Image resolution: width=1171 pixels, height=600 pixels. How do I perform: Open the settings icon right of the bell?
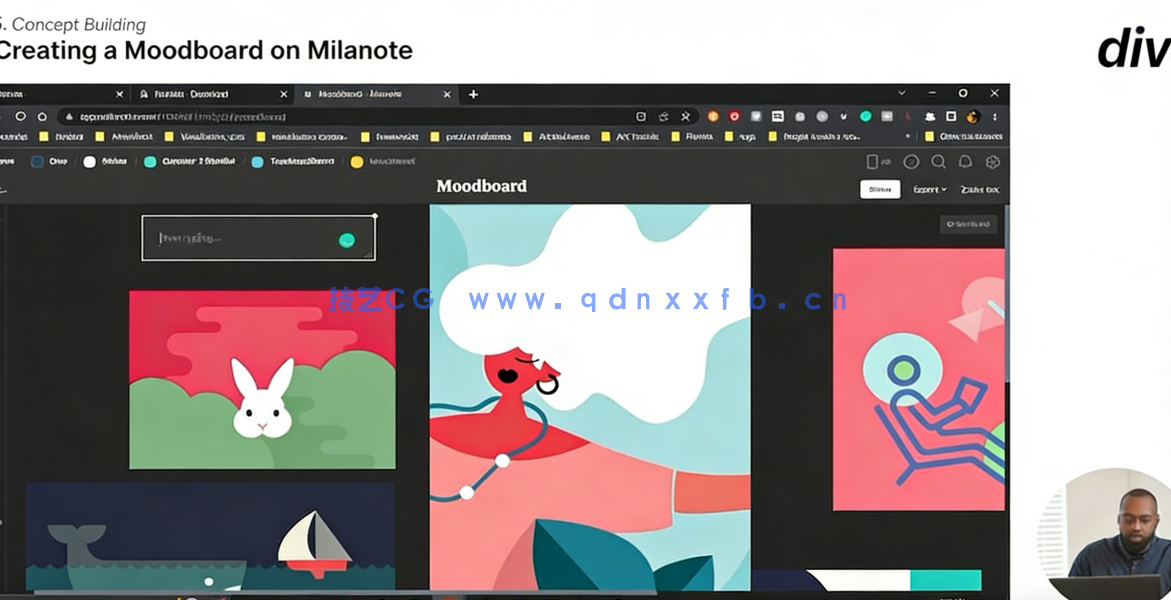[x=993, y=162]
